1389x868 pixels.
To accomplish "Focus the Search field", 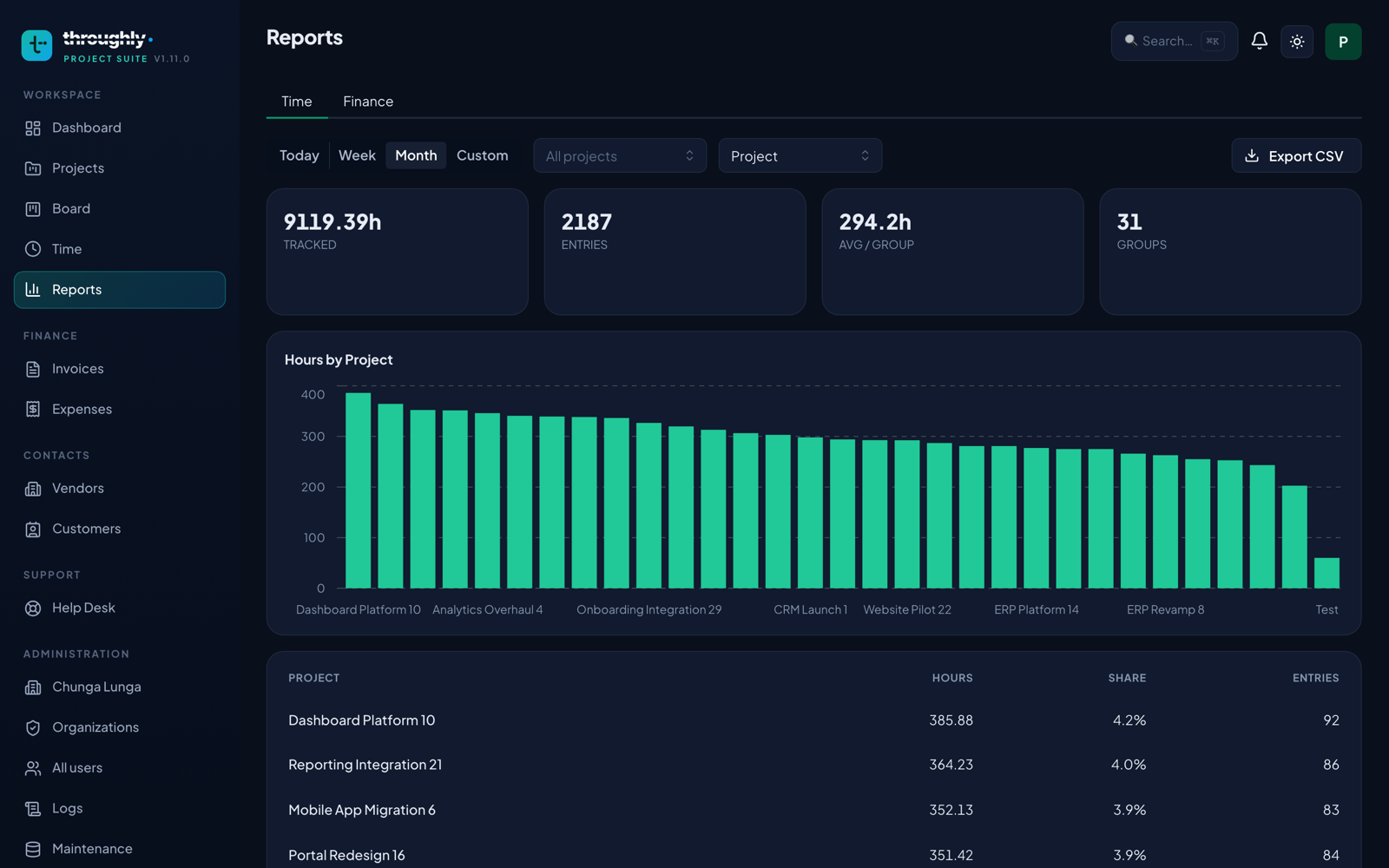I will pyautogui.click(x=1175, y=41).
